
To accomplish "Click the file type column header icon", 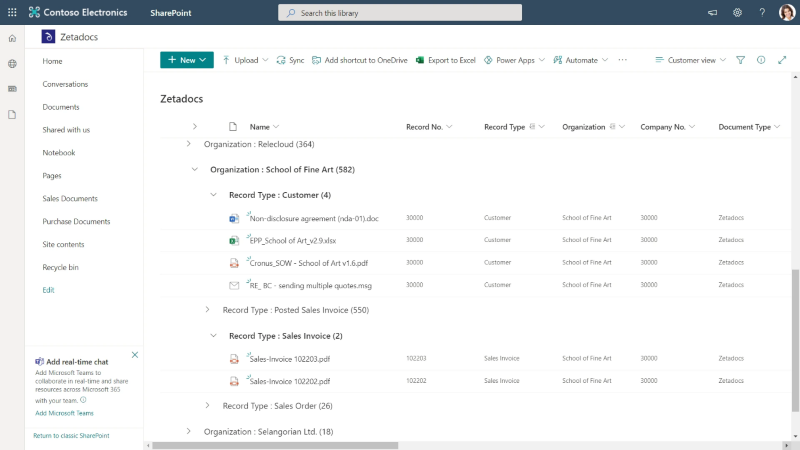I will (233, 127).
